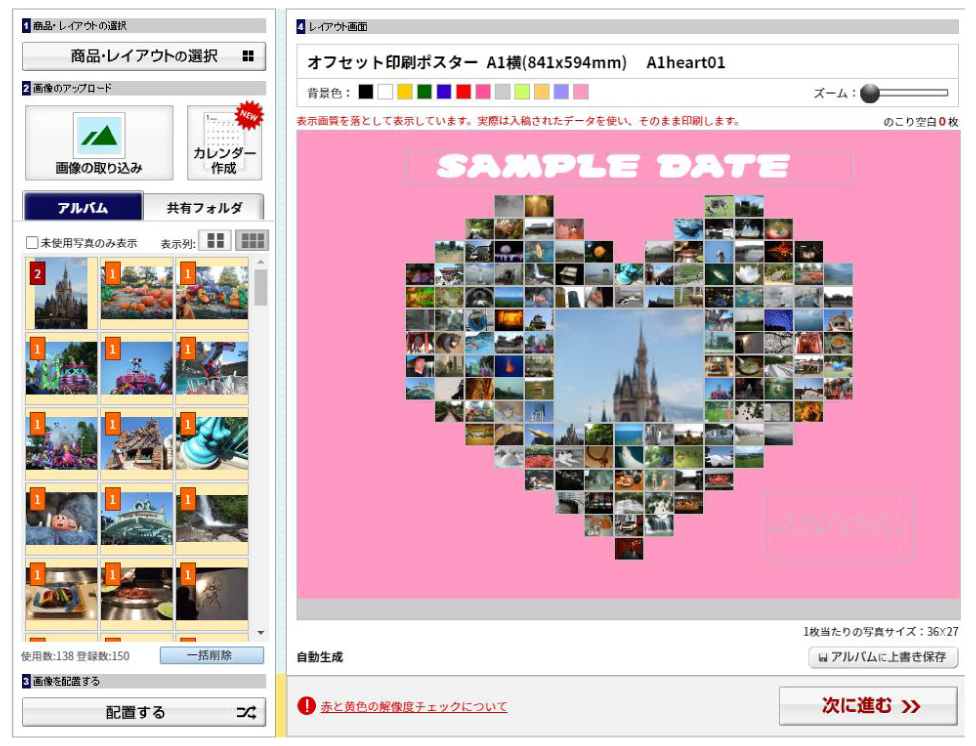Click the 自動生成 label
Image resolution: width=976 pixels, height=746 pixels.
click(x=320, y=657)
